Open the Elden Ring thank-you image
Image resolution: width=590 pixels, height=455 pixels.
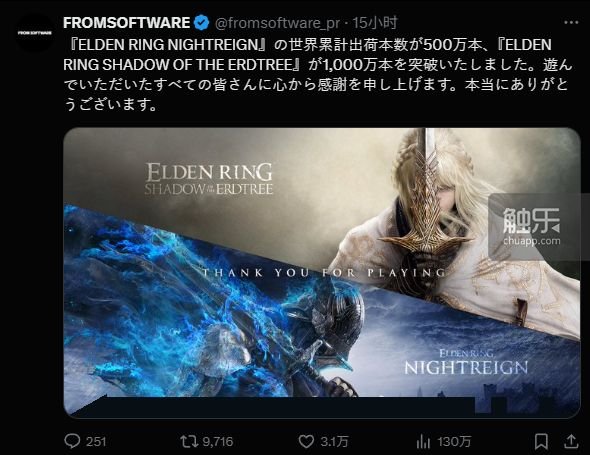point(322,273)
